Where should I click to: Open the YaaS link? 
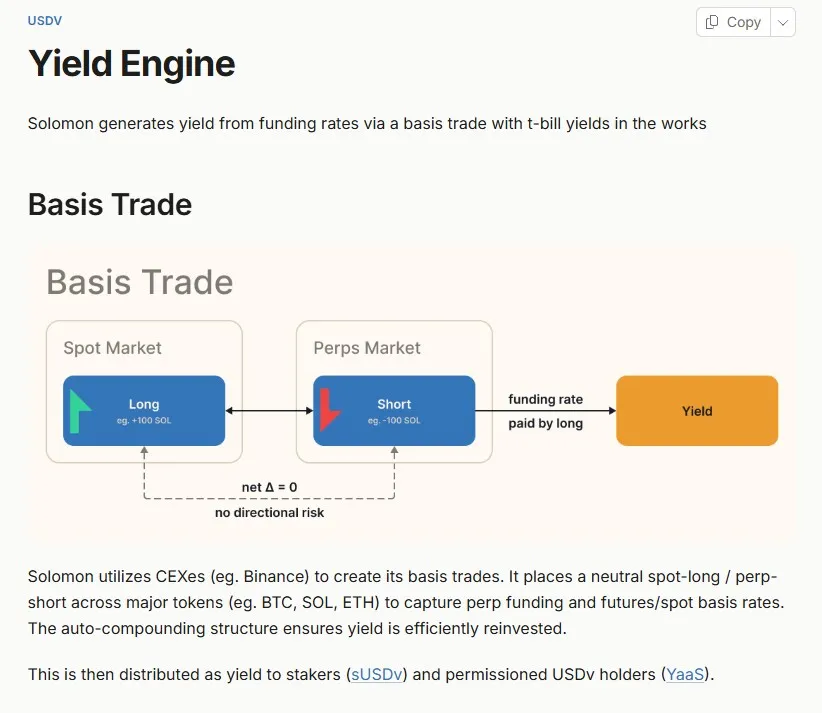tap(685, 674)
